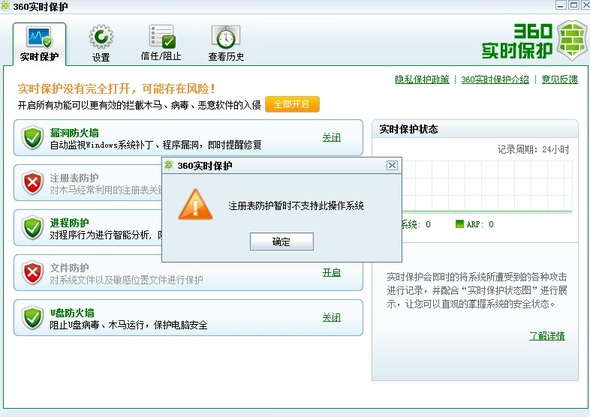Click the dialog message 注册表防护暂时不支持此操作系统
Screen dimensions: 590x417
click(296, 206)
